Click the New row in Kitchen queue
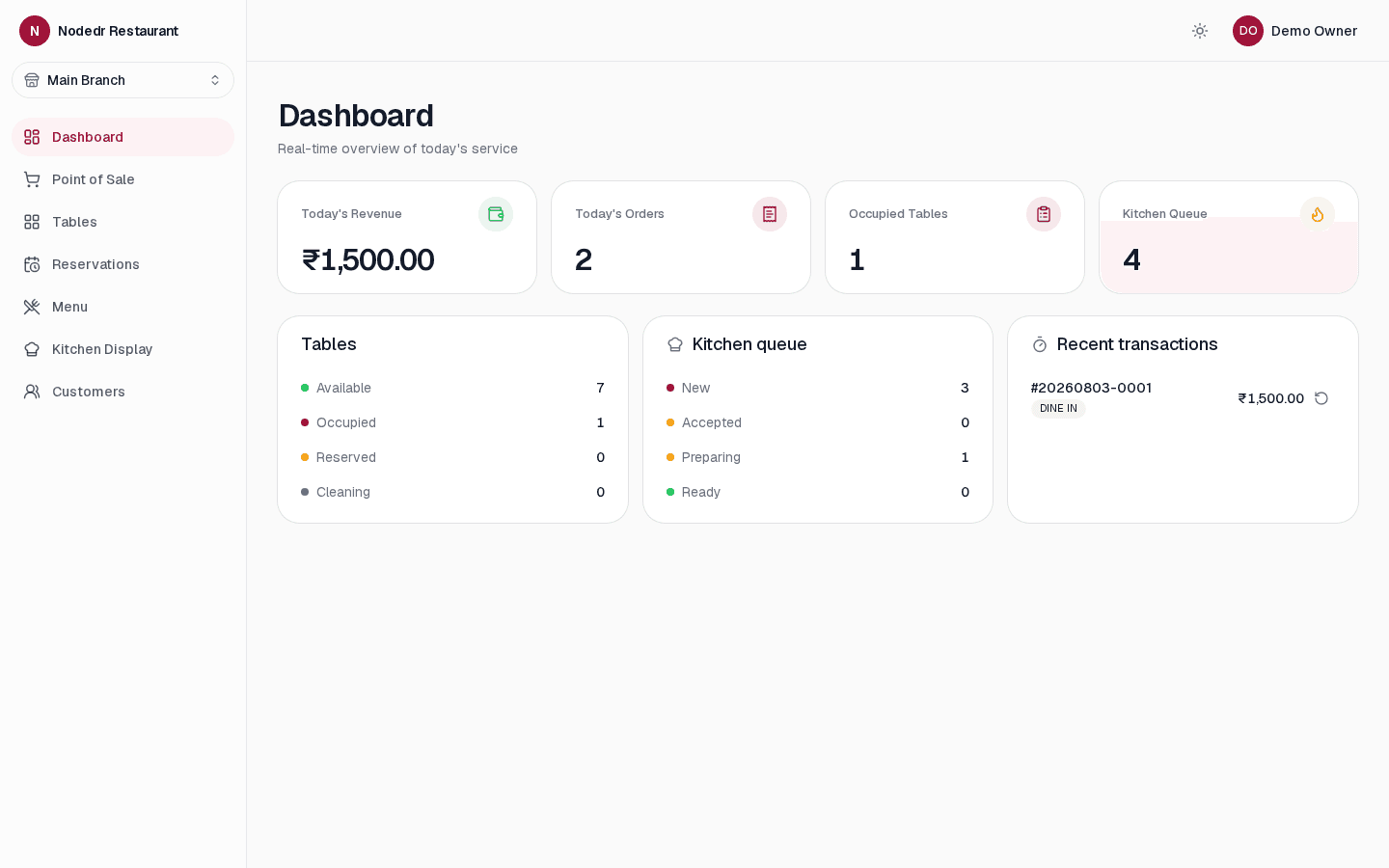Screen dimensions: 1389x868 click(x=818, y=388)
